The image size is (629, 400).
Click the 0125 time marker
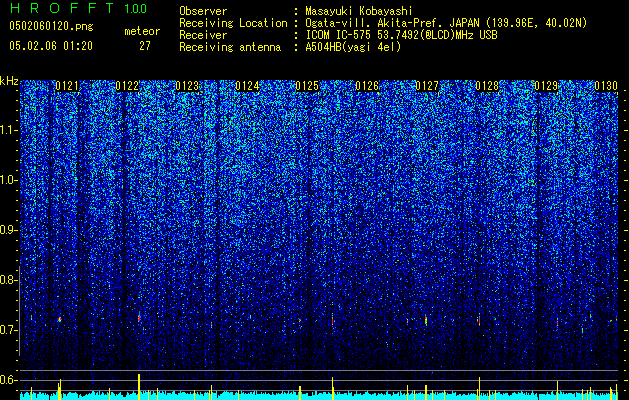(x=307, y=86)
